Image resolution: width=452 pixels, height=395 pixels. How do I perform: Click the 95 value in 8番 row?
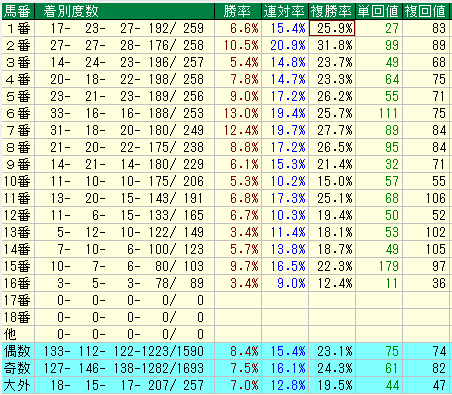(x=392, y=147)
